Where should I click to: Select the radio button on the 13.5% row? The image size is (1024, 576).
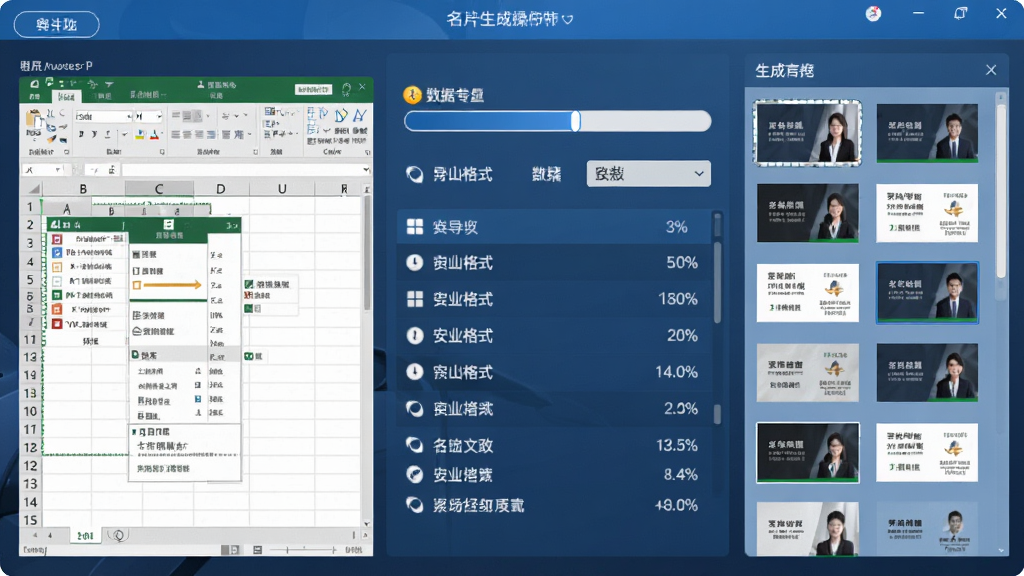click(414, 445)
